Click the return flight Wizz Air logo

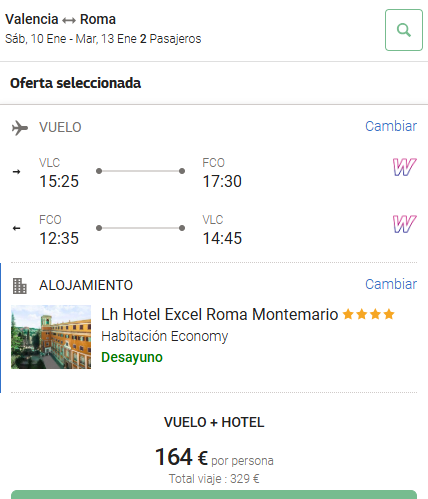tap(404, 224)
